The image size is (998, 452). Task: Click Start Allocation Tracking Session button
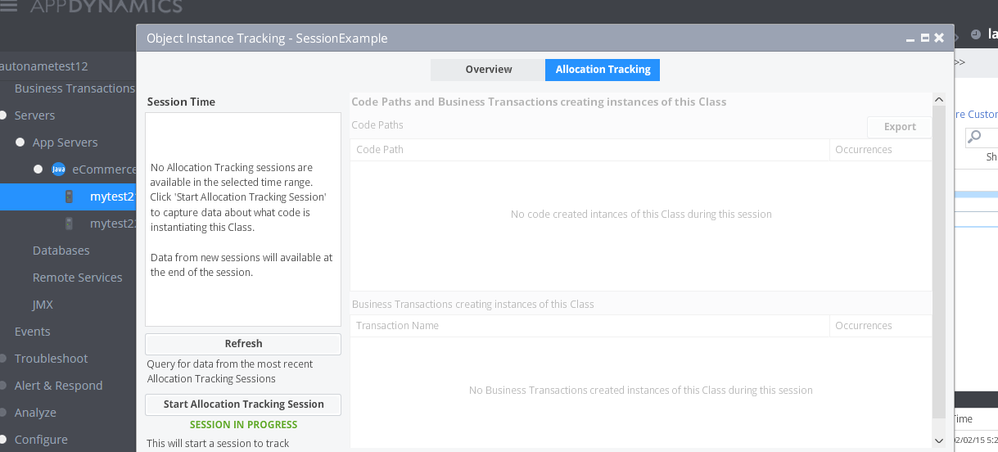[x=243, y=404]
